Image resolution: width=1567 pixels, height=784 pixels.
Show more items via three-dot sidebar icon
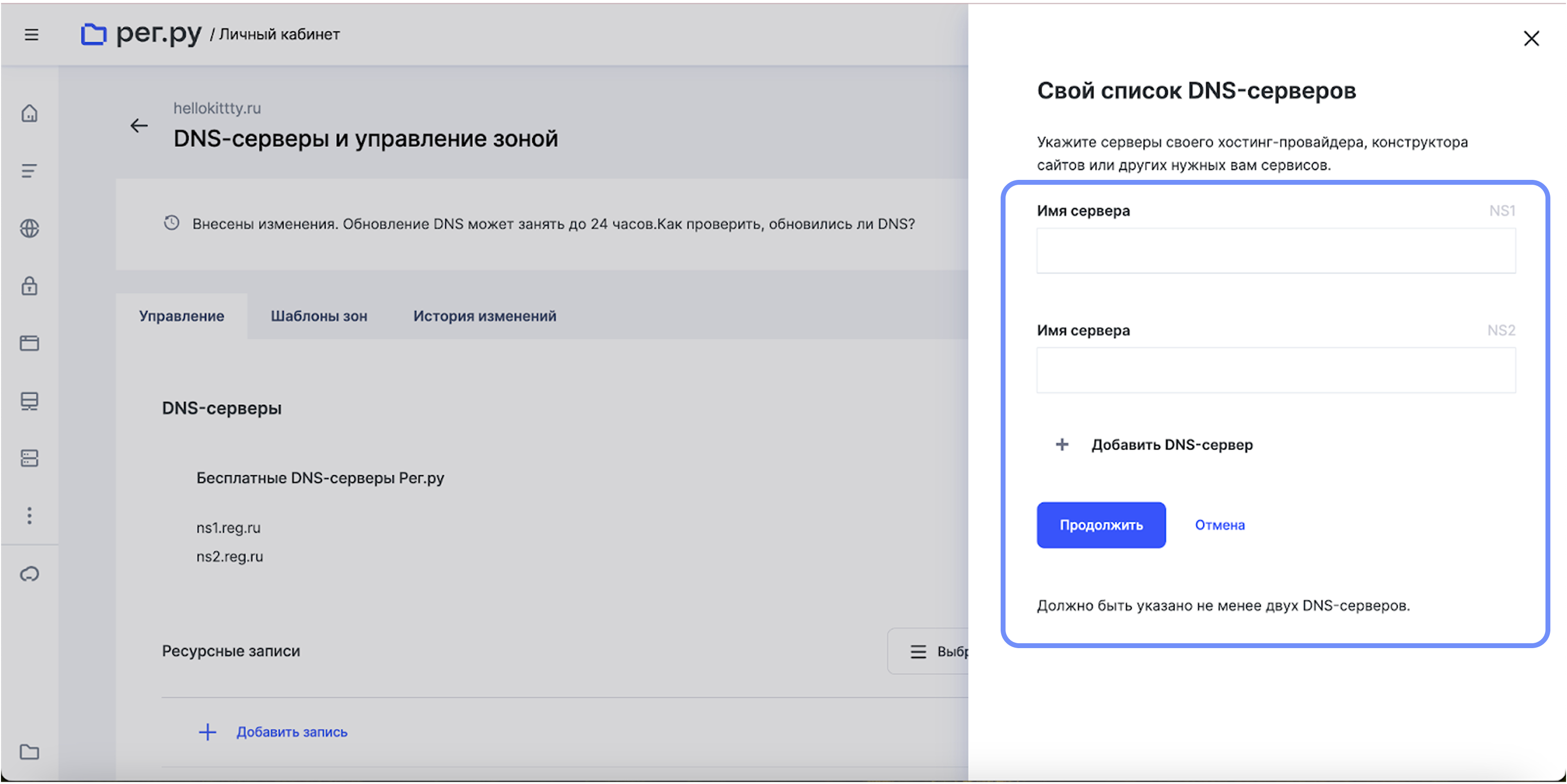pyautogui.click(x=29, y=516)
